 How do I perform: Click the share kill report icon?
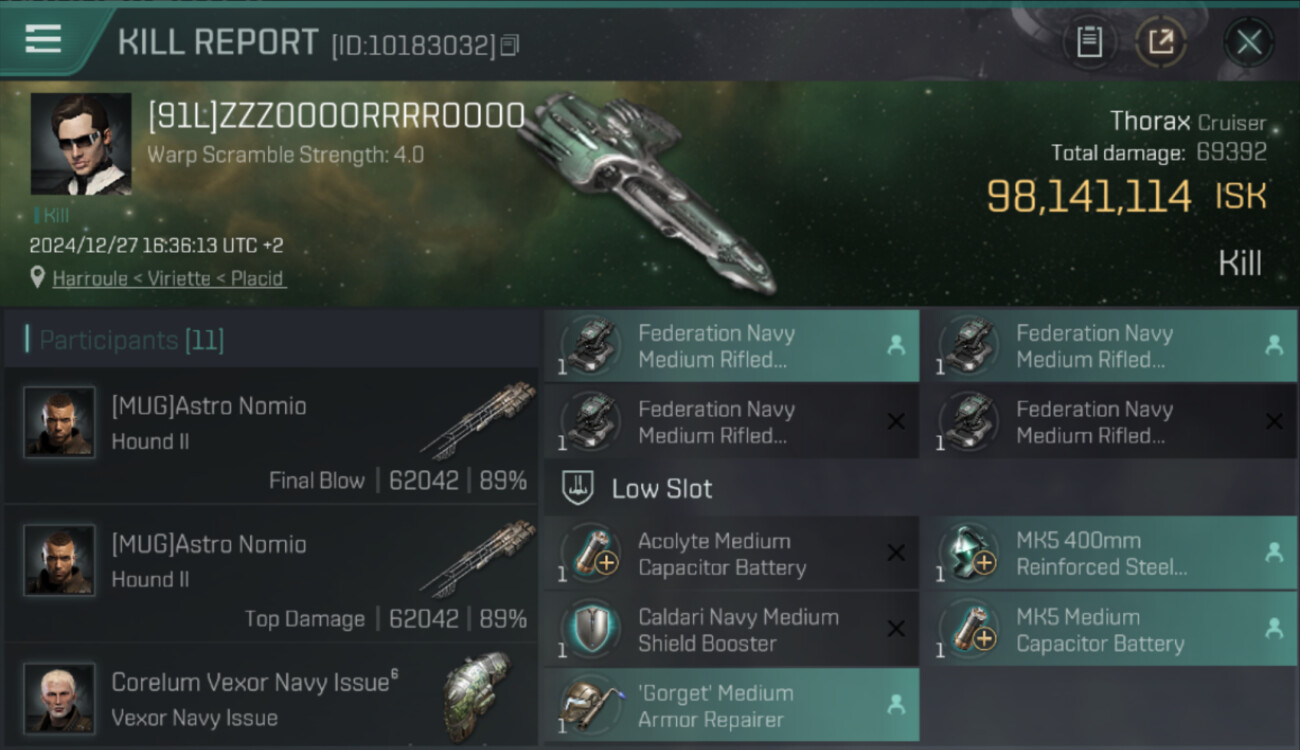tap(1160, 42)
